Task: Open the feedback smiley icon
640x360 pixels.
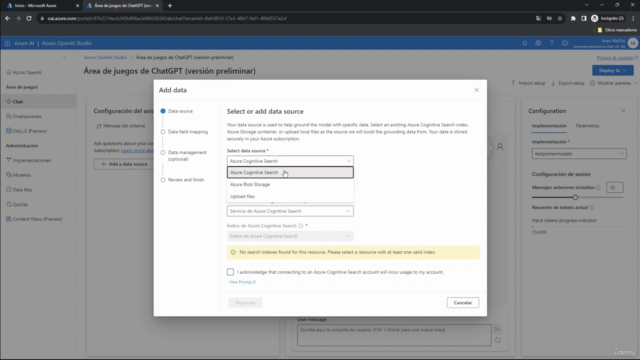Action: coord(564,43)
